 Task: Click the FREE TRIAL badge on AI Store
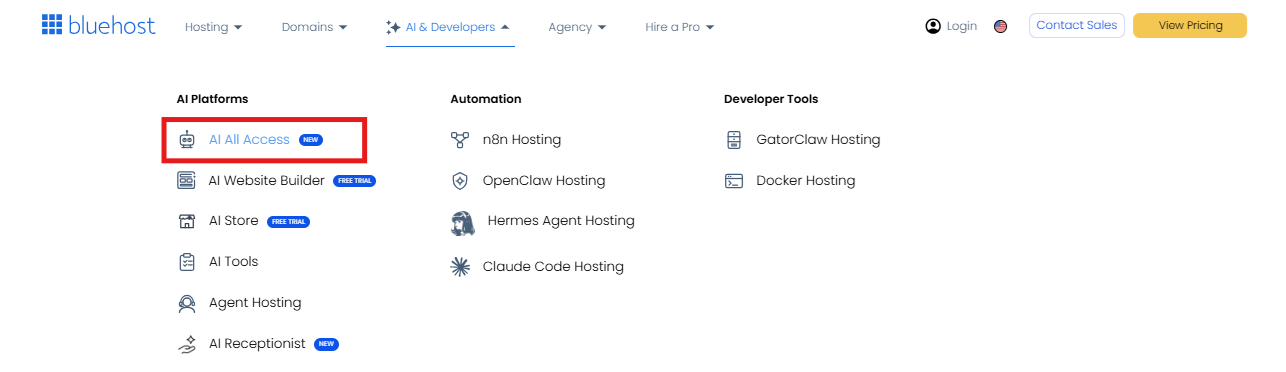click(x=288, y=222)
